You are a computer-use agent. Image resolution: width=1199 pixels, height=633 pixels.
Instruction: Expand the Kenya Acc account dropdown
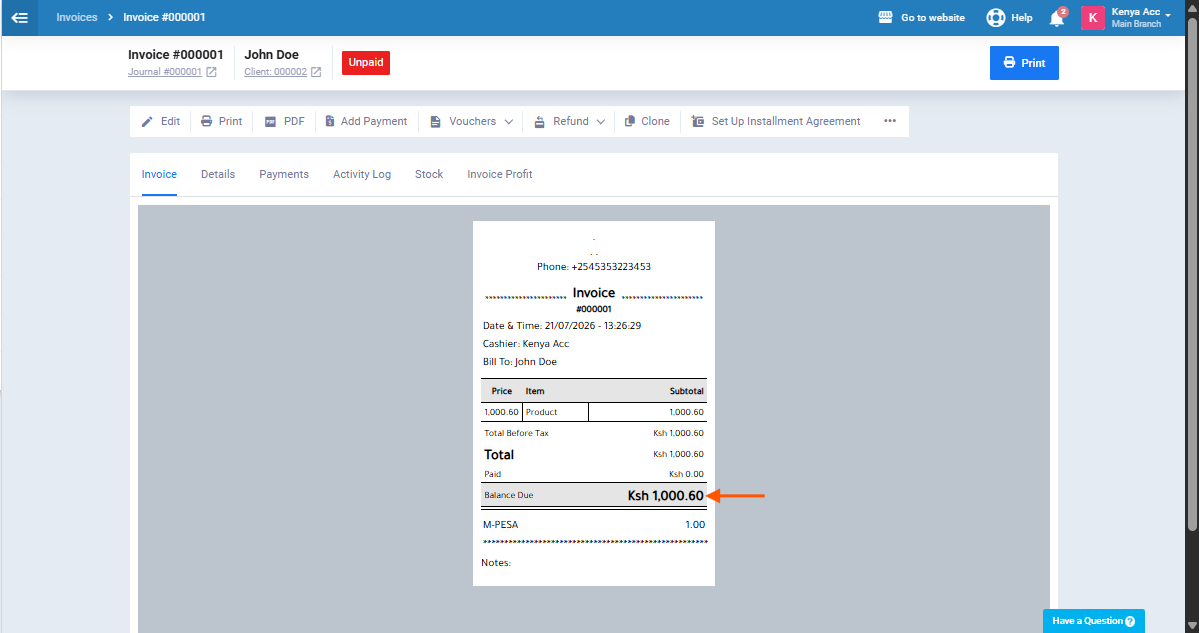pyautogui.click(x=1168, y=15)
